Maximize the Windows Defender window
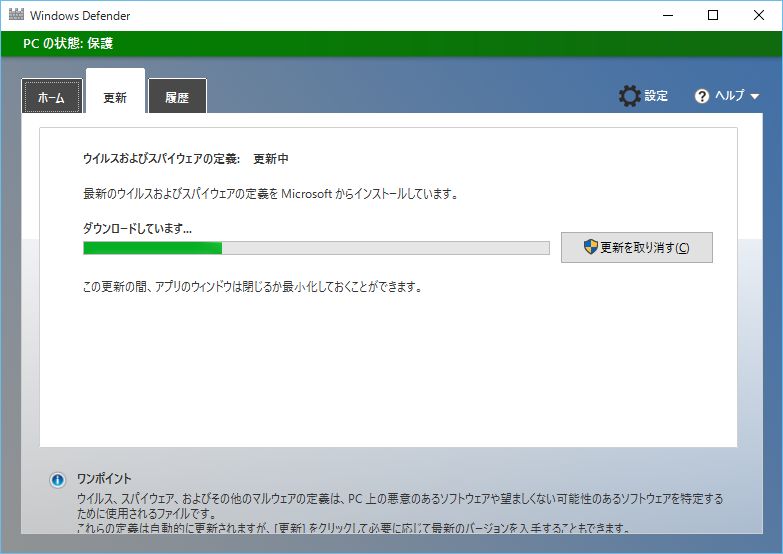 (713, 15)
